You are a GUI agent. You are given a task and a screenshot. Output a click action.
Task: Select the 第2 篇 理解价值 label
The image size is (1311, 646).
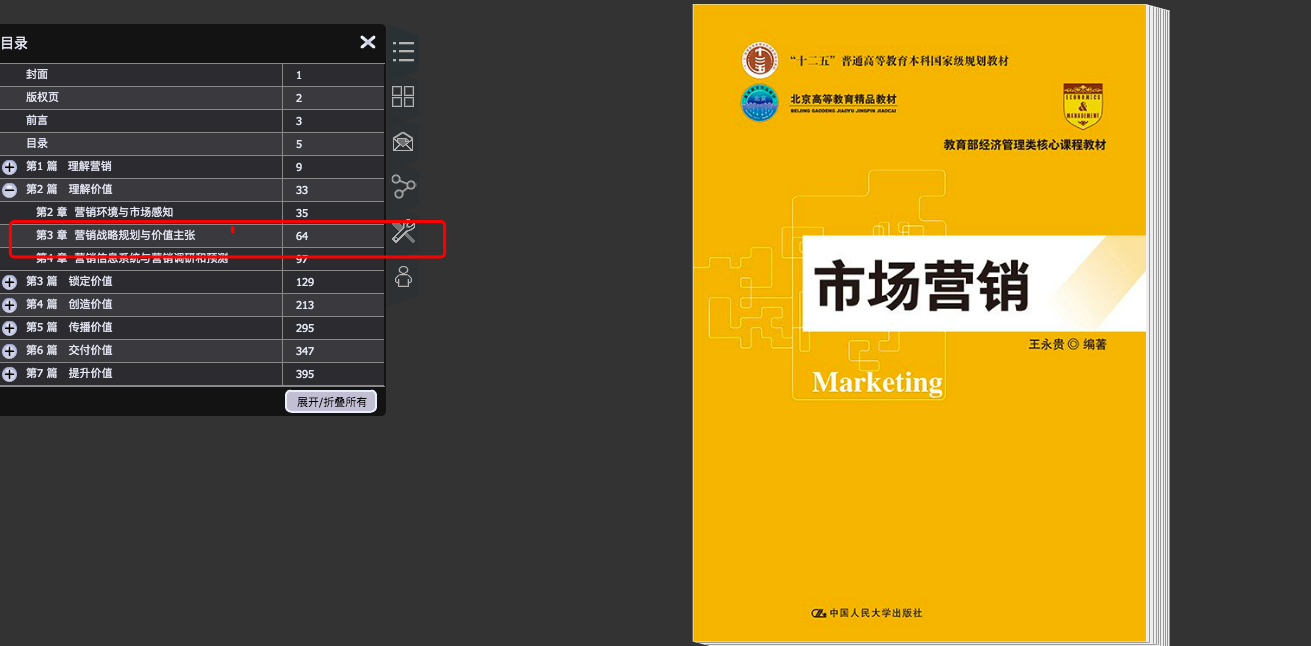coord(69,189)
